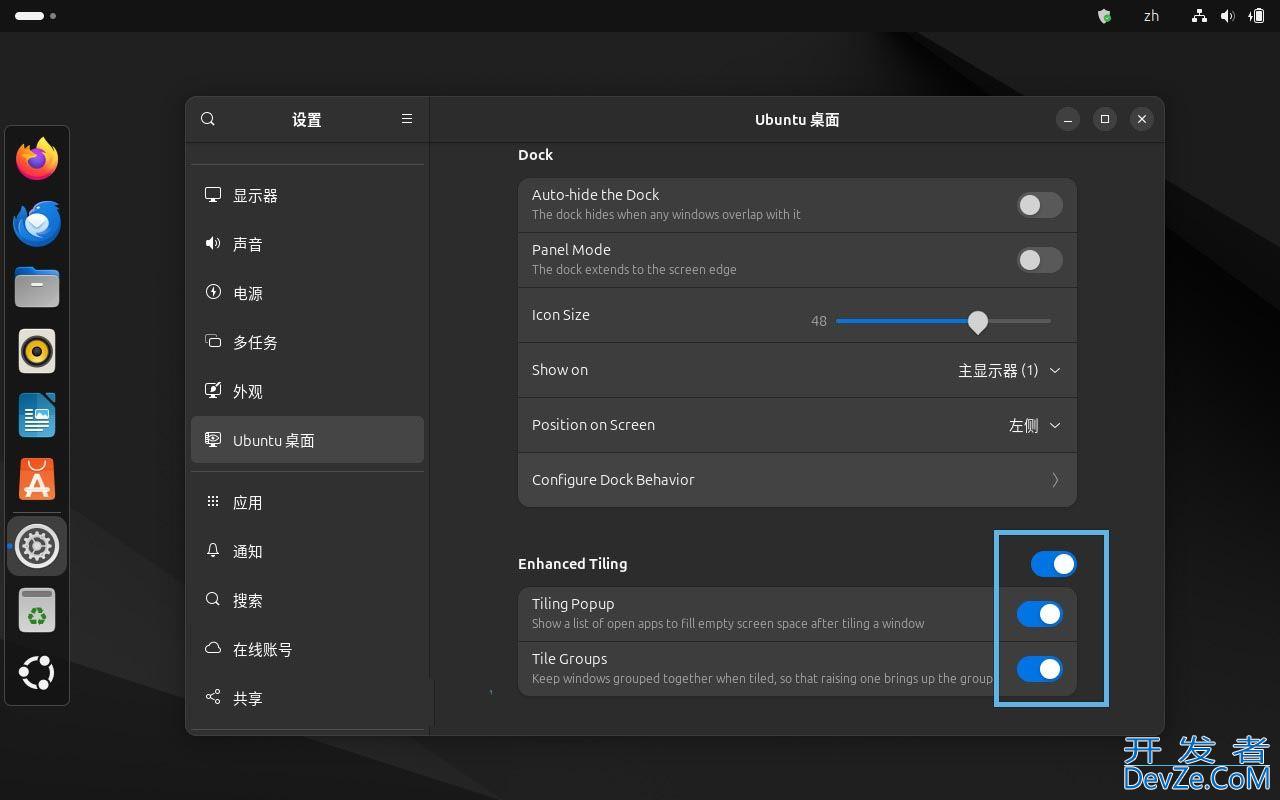
Task: Select 通知 in settings sidebar
Action: (307, 551)
